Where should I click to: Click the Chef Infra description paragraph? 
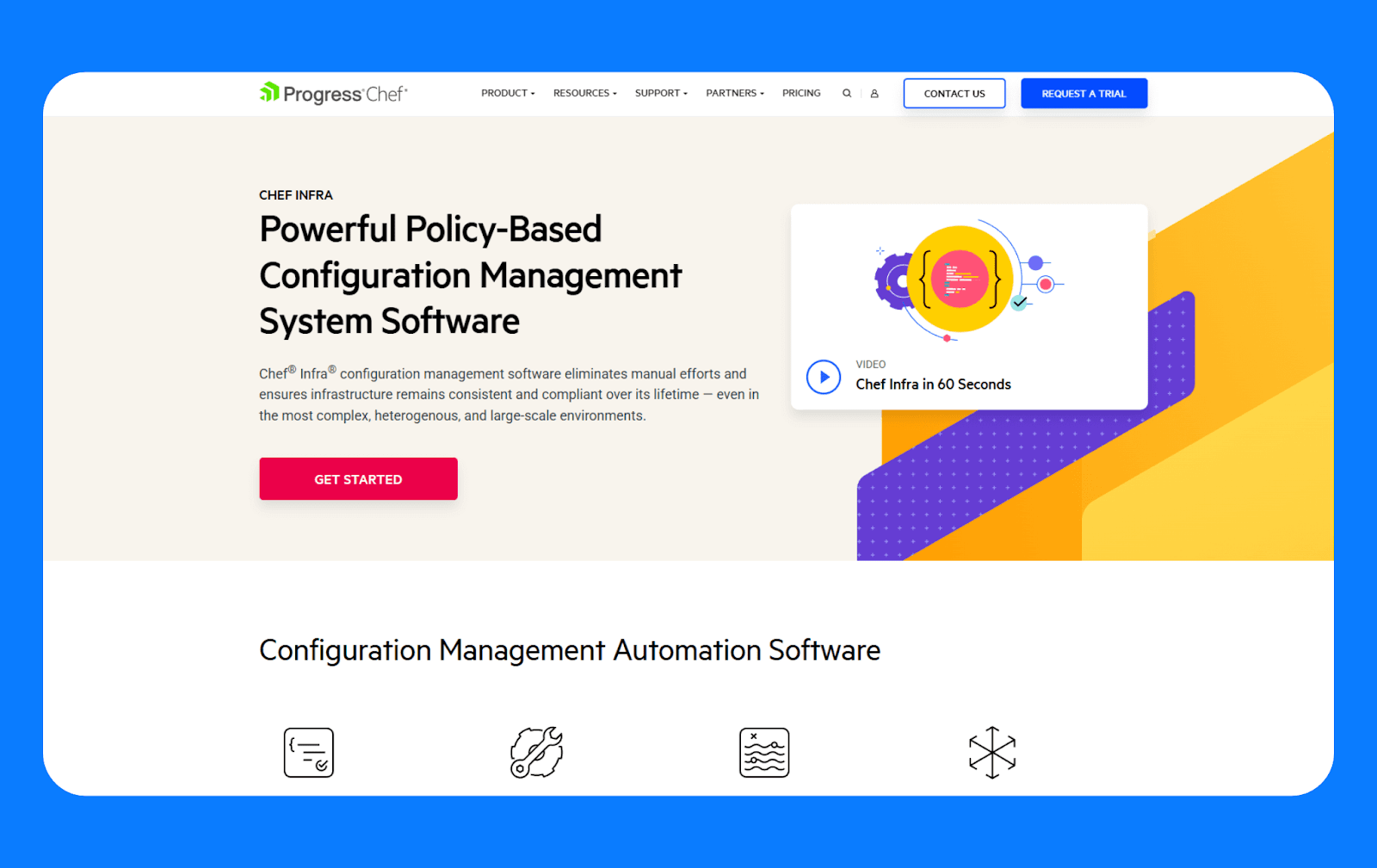coord(509,394)
